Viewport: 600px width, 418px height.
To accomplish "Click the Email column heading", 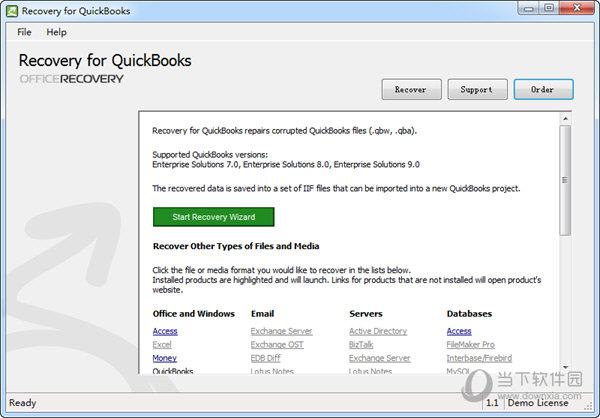I will pyautogui.click(x=262, y=314).
